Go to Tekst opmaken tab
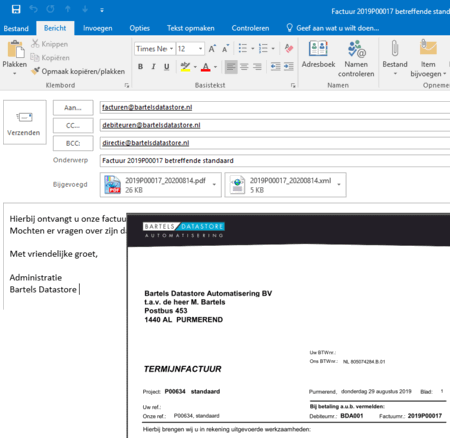 click(191, 28)
